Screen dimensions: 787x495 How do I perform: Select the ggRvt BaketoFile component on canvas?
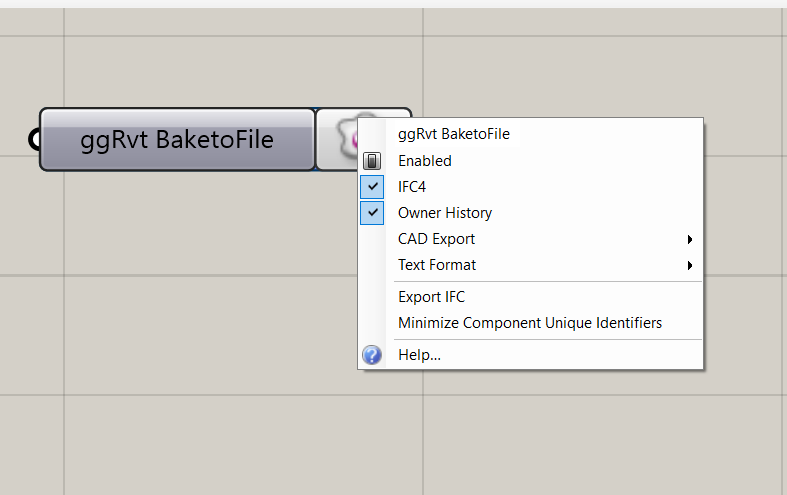pos(177,140)
